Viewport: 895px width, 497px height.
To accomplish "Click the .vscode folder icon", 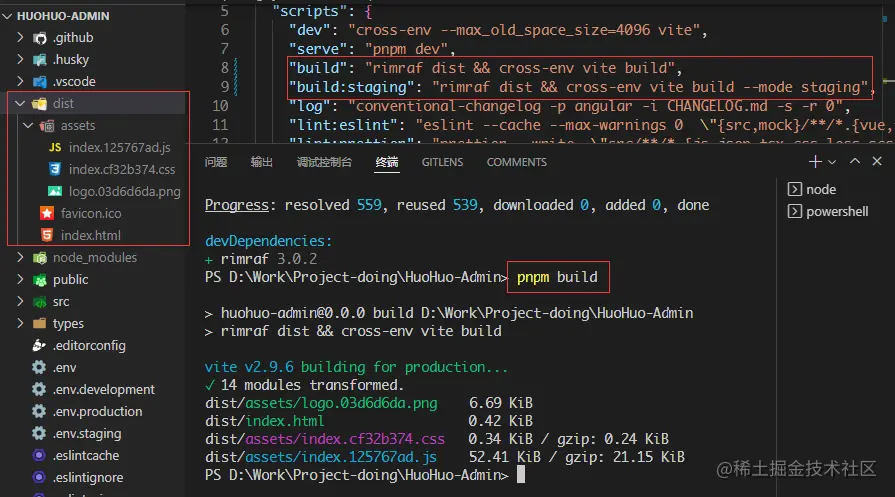I will (x=39, y=82).
